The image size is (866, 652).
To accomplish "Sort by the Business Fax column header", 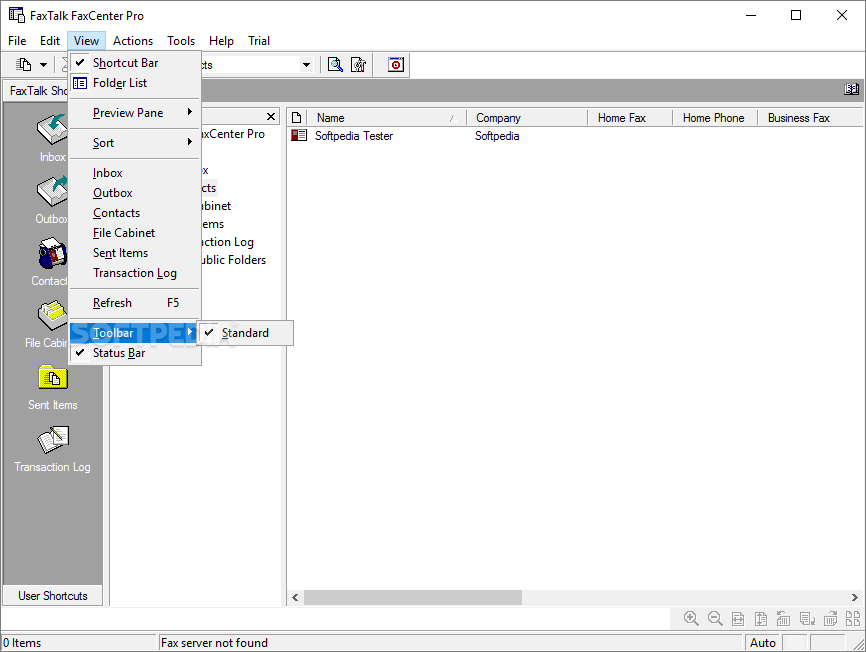I will pos(810,118).
